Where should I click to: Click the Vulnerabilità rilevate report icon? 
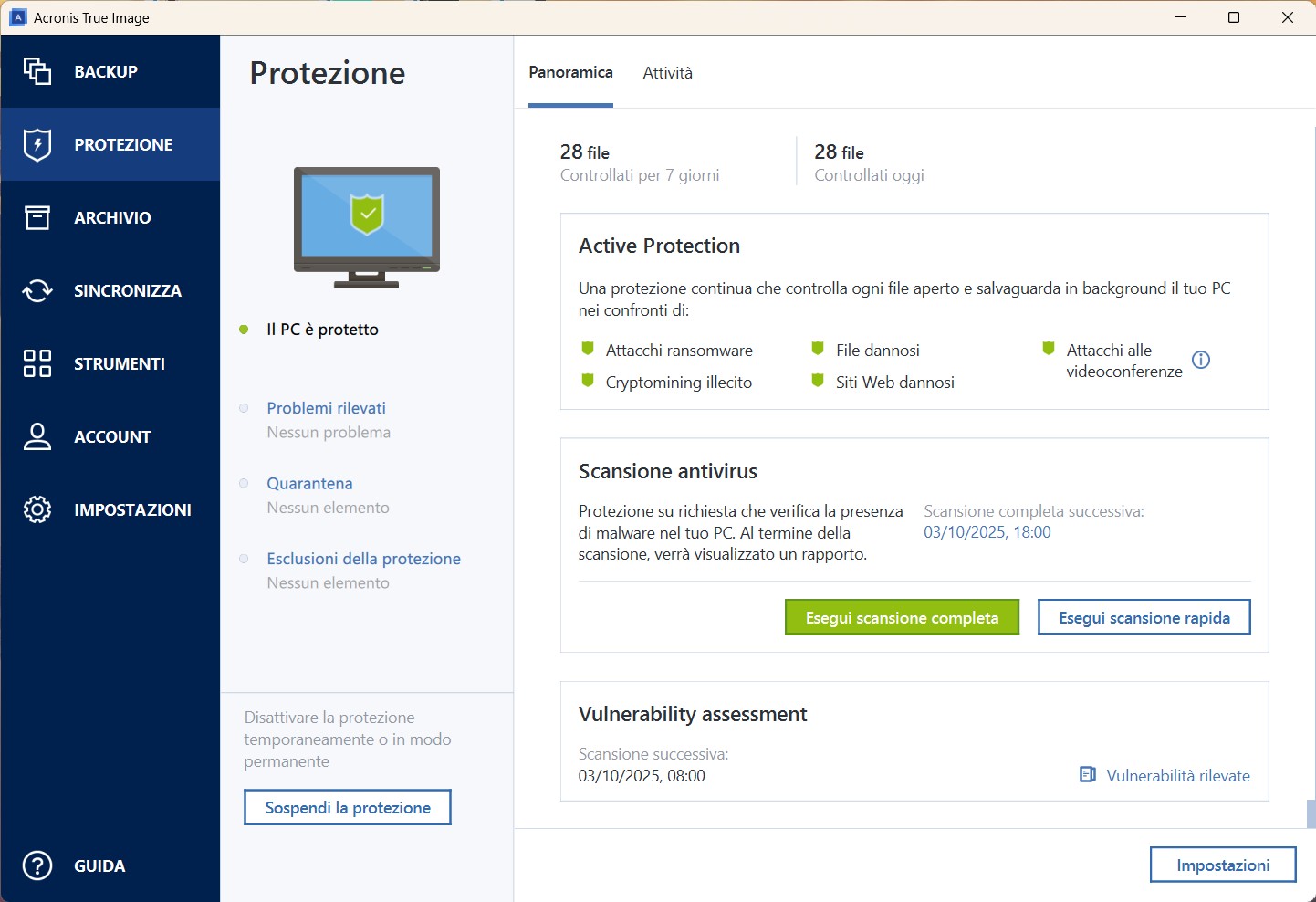coord(1088,775)
